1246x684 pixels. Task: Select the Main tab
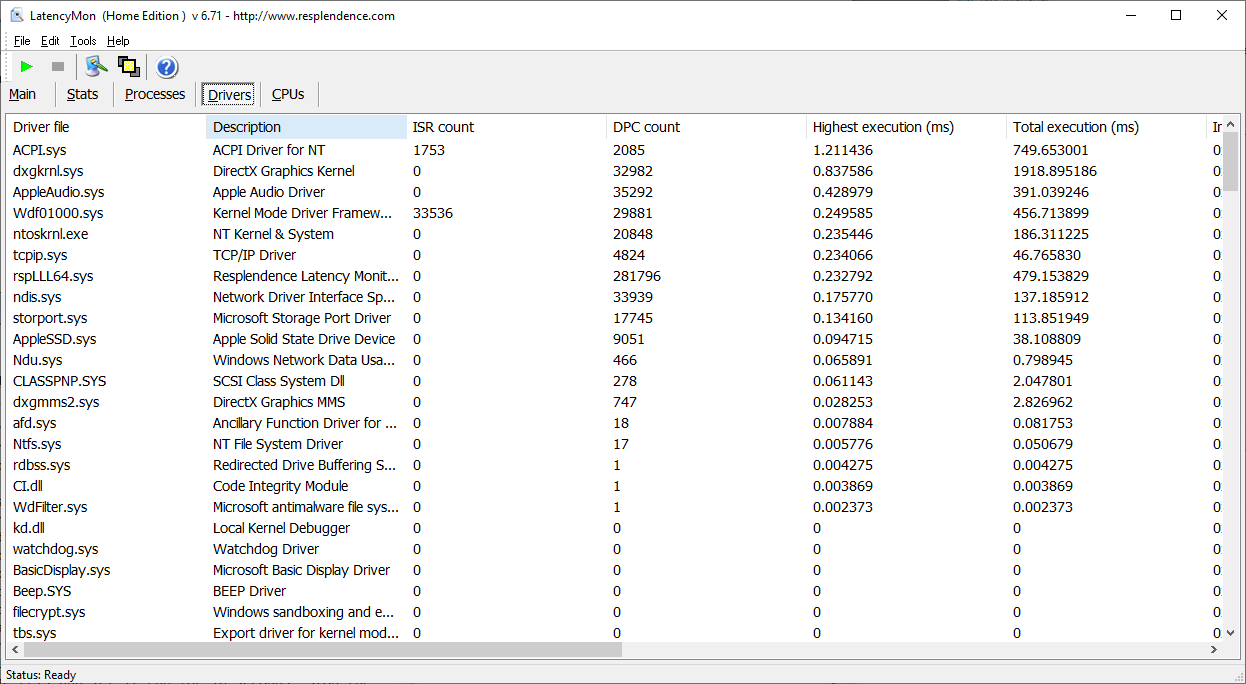(22, 94)
